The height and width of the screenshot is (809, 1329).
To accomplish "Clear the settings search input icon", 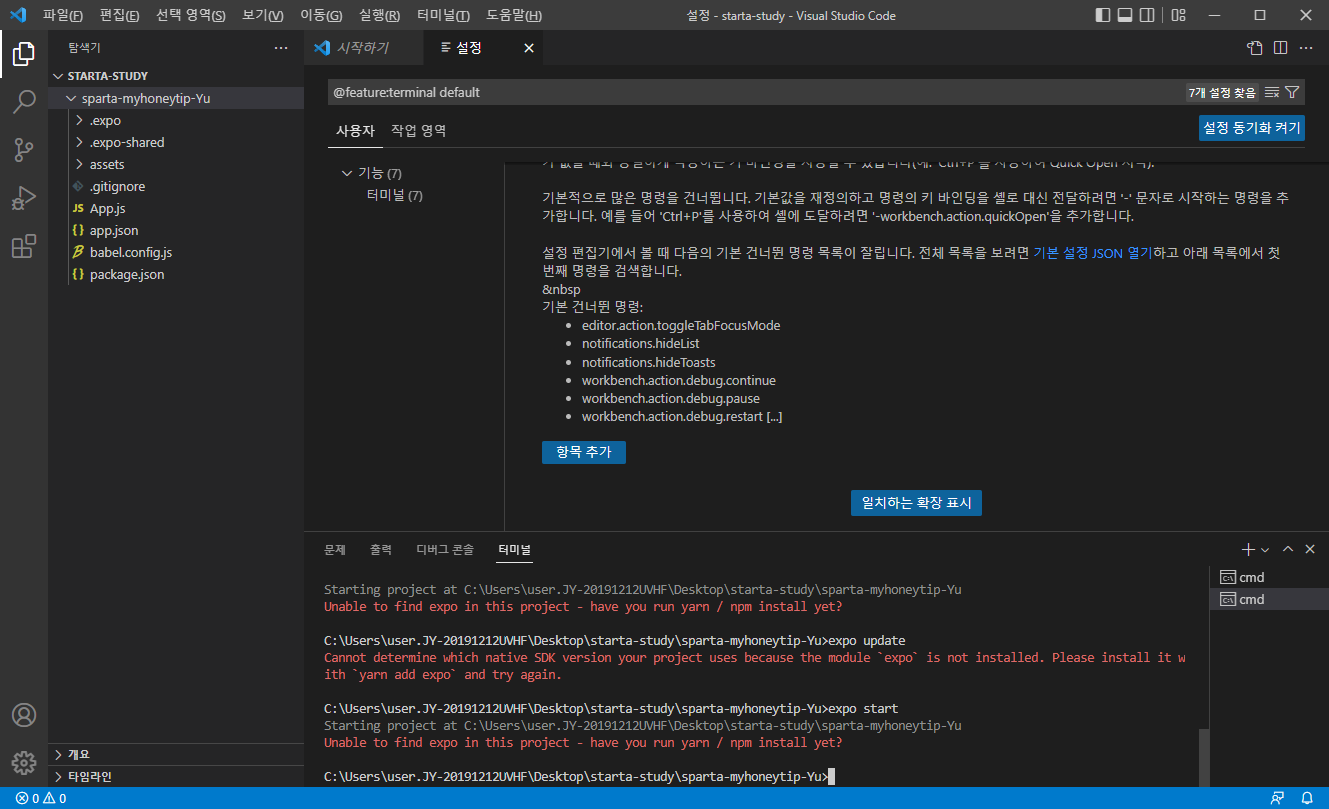I will pyautogui.click(x=1272, y=92).
